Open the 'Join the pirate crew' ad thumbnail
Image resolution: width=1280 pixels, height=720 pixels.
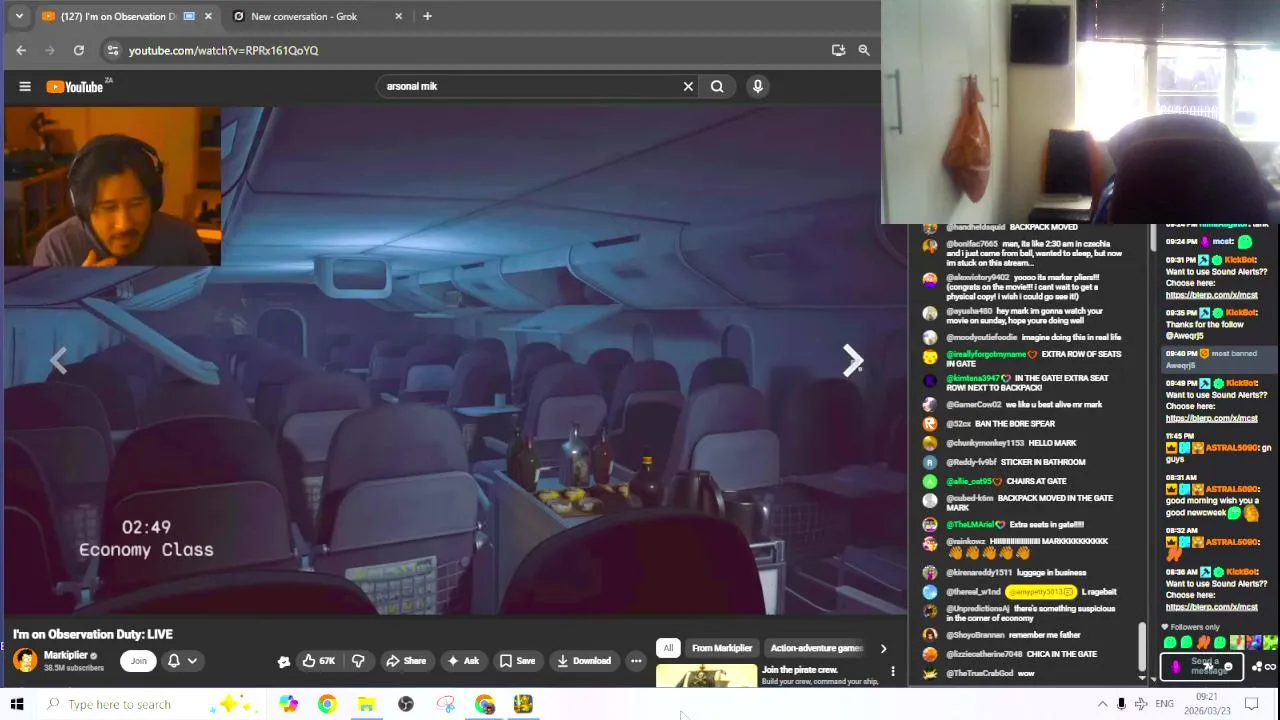pos(707,675)
